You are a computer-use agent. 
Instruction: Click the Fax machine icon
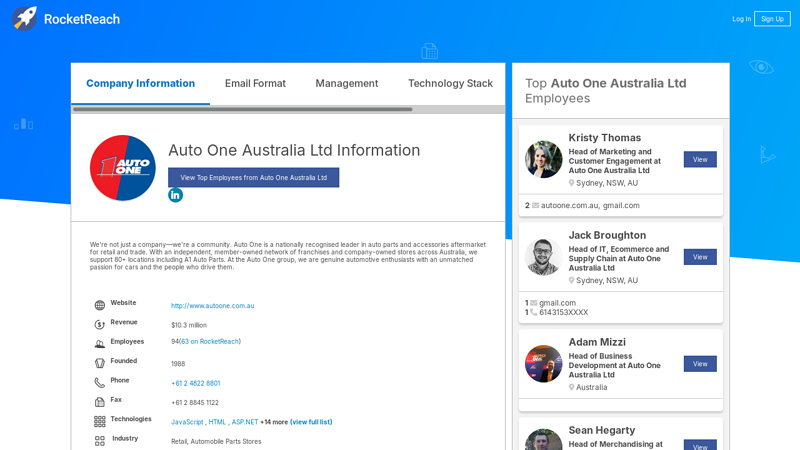[99, 402]
